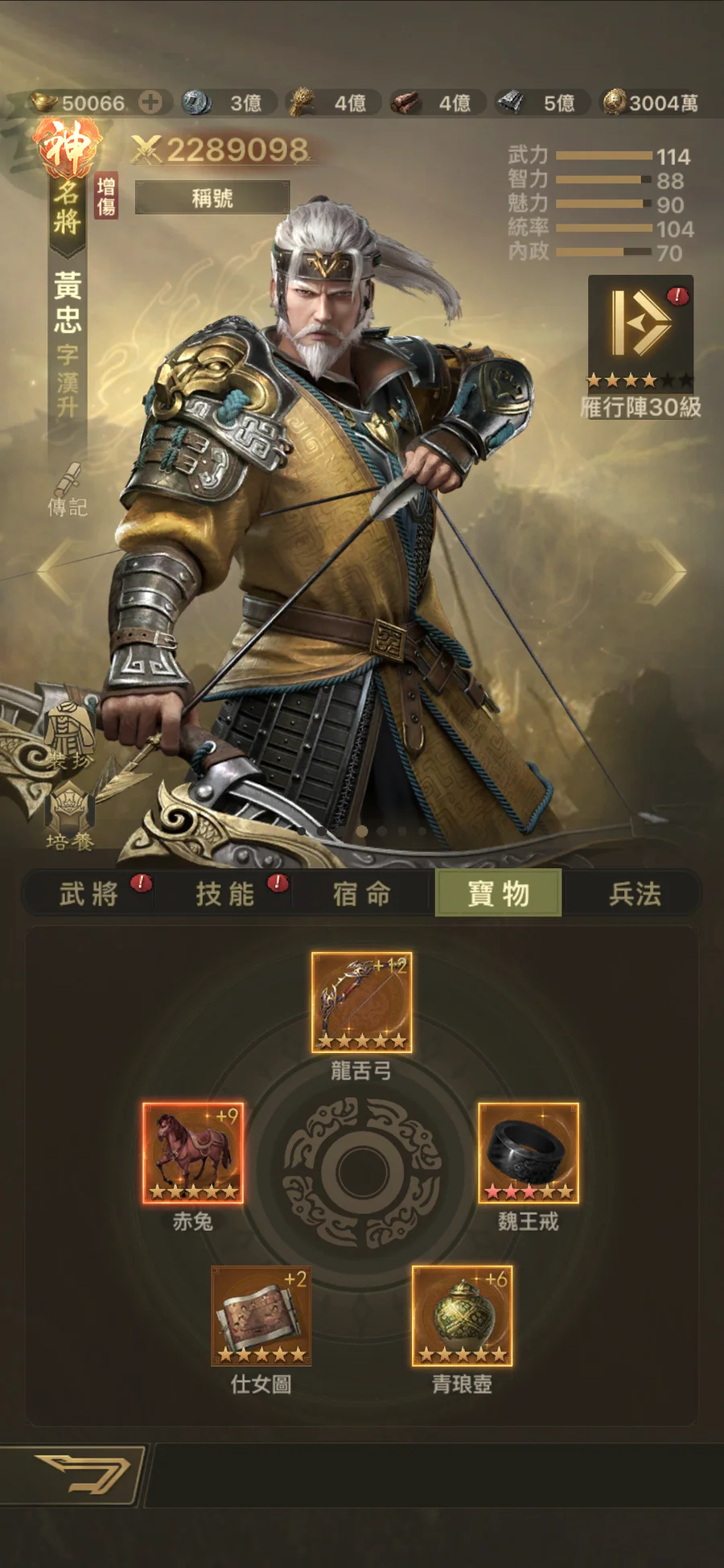Open the 龍舌弓 bow treasure slot
The height and width of the screenshot is (1568, 724).
361,1002
